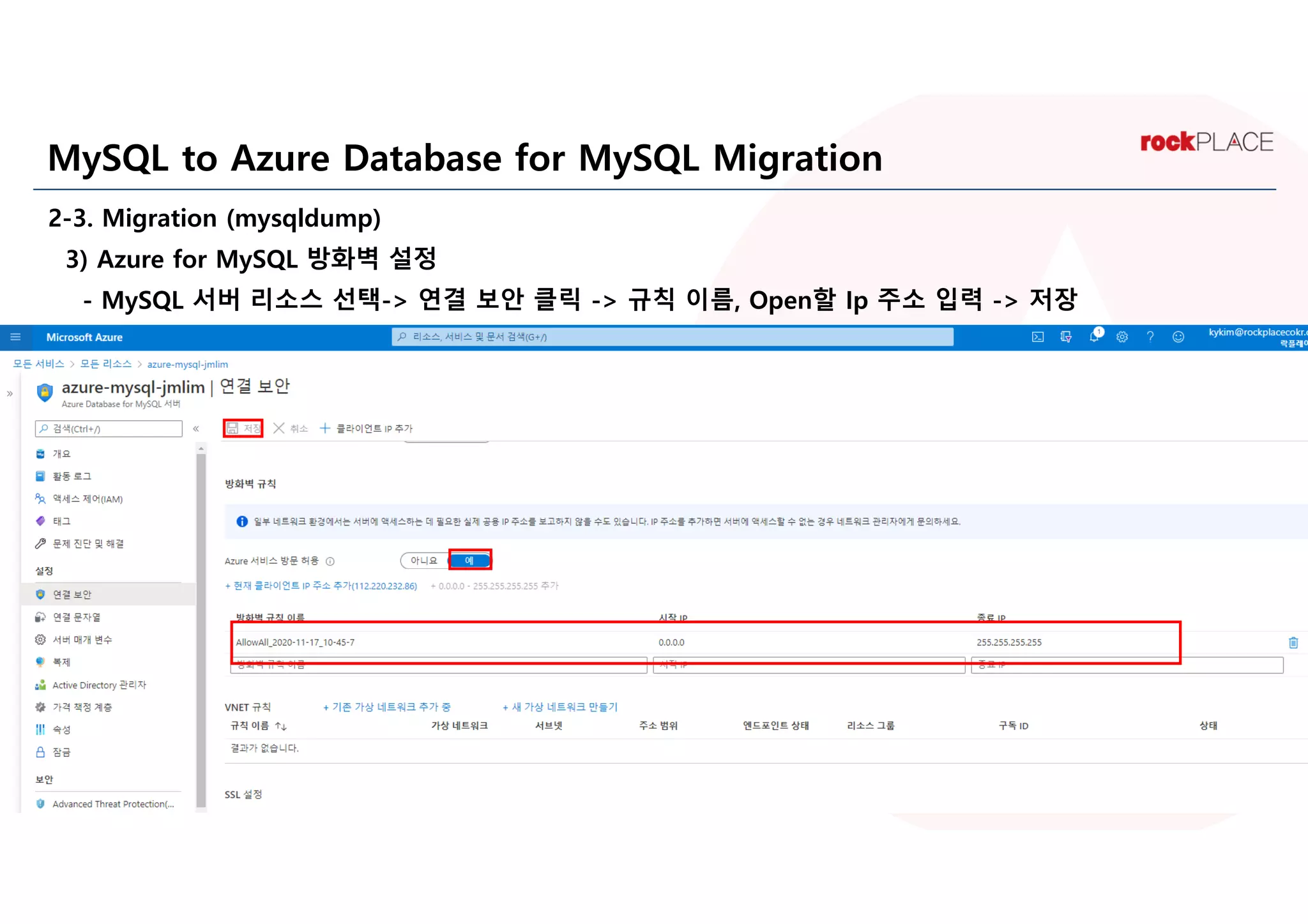
Task: Open Active Directory 관리자 menu item
Action: click(99, 685)
